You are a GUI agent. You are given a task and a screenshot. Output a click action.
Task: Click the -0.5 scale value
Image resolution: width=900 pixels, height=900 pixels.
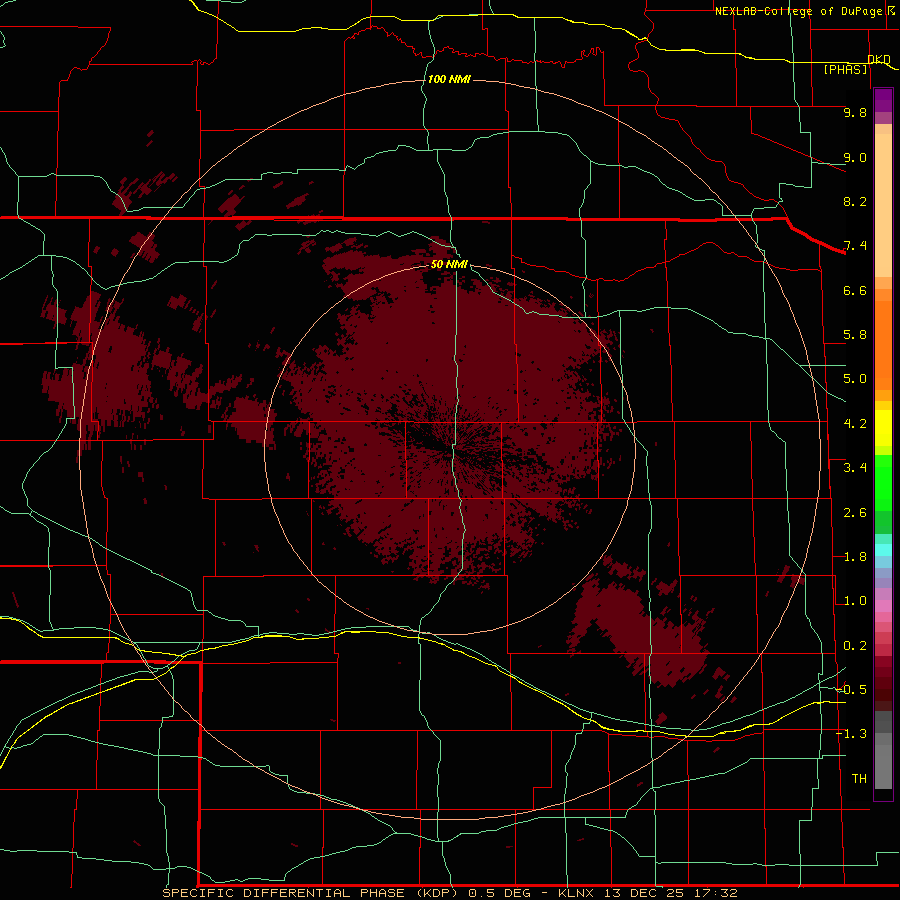coord(851,689)
